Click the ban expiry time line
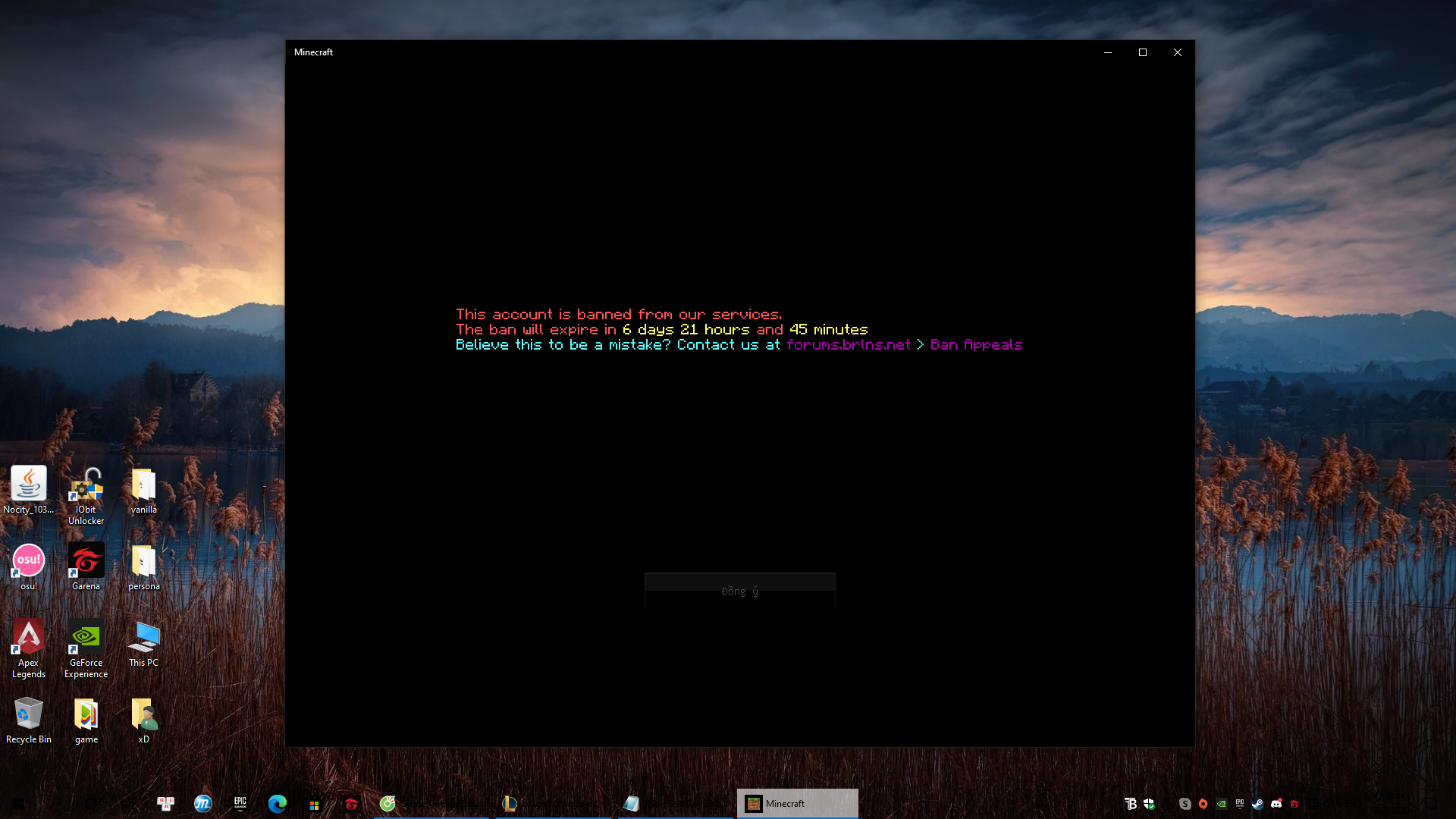The height and width of the screenshot is (819, 1456). point(661,330)
